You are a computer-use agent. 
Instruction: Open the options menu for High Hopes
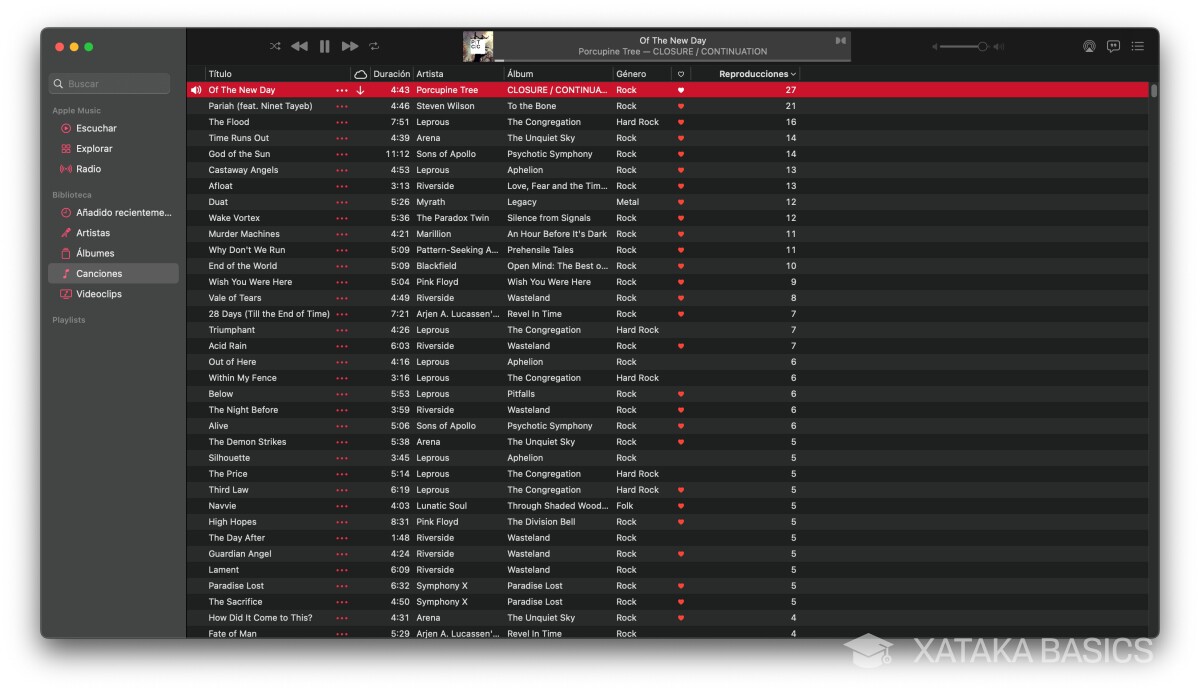342,521
